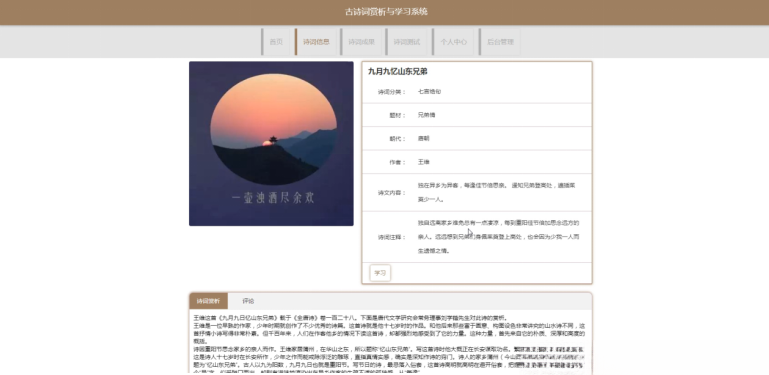Click the theme value 兄弟情

pos(427,115)
